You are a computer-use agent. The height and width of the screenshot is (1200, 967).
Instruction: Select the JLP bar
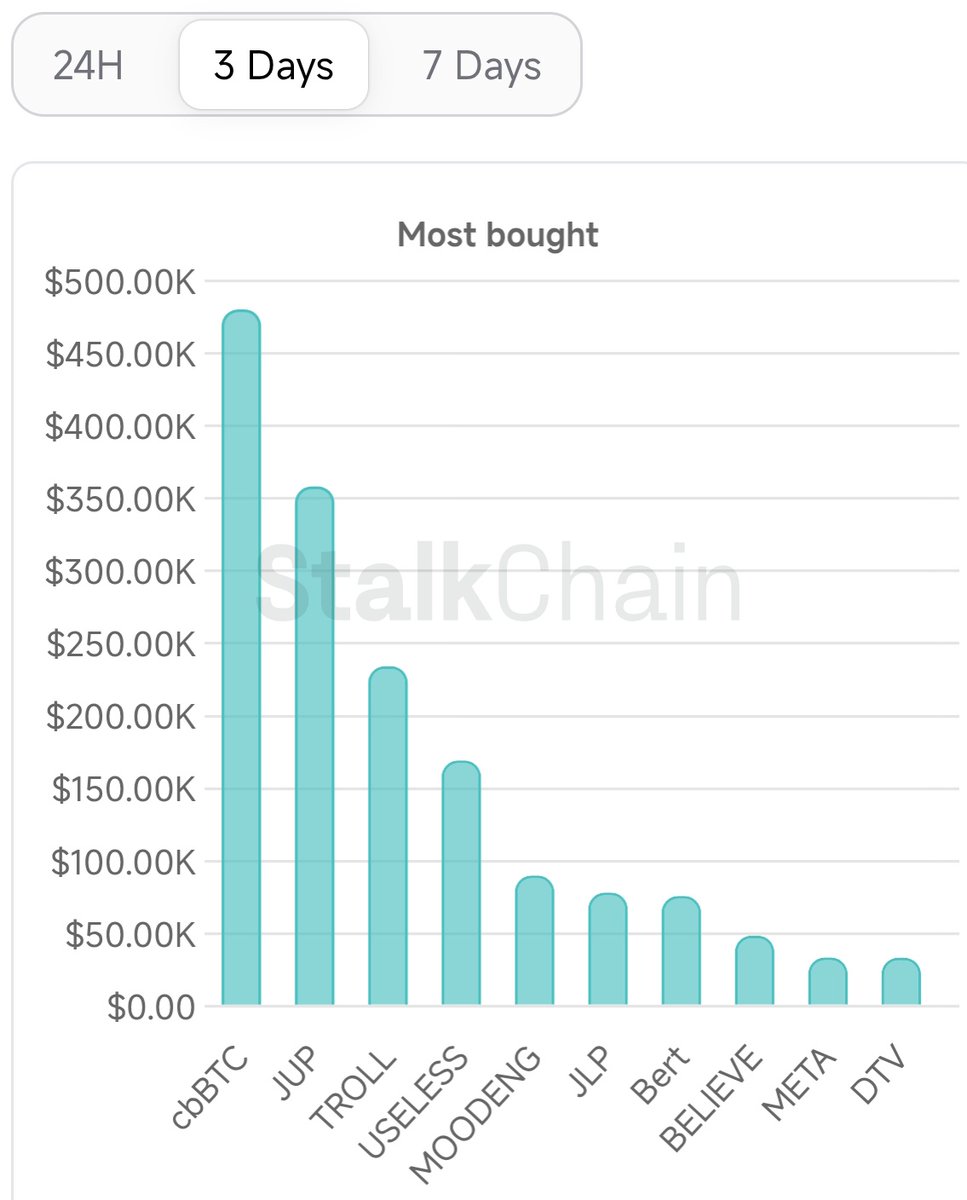click(607, 950)
